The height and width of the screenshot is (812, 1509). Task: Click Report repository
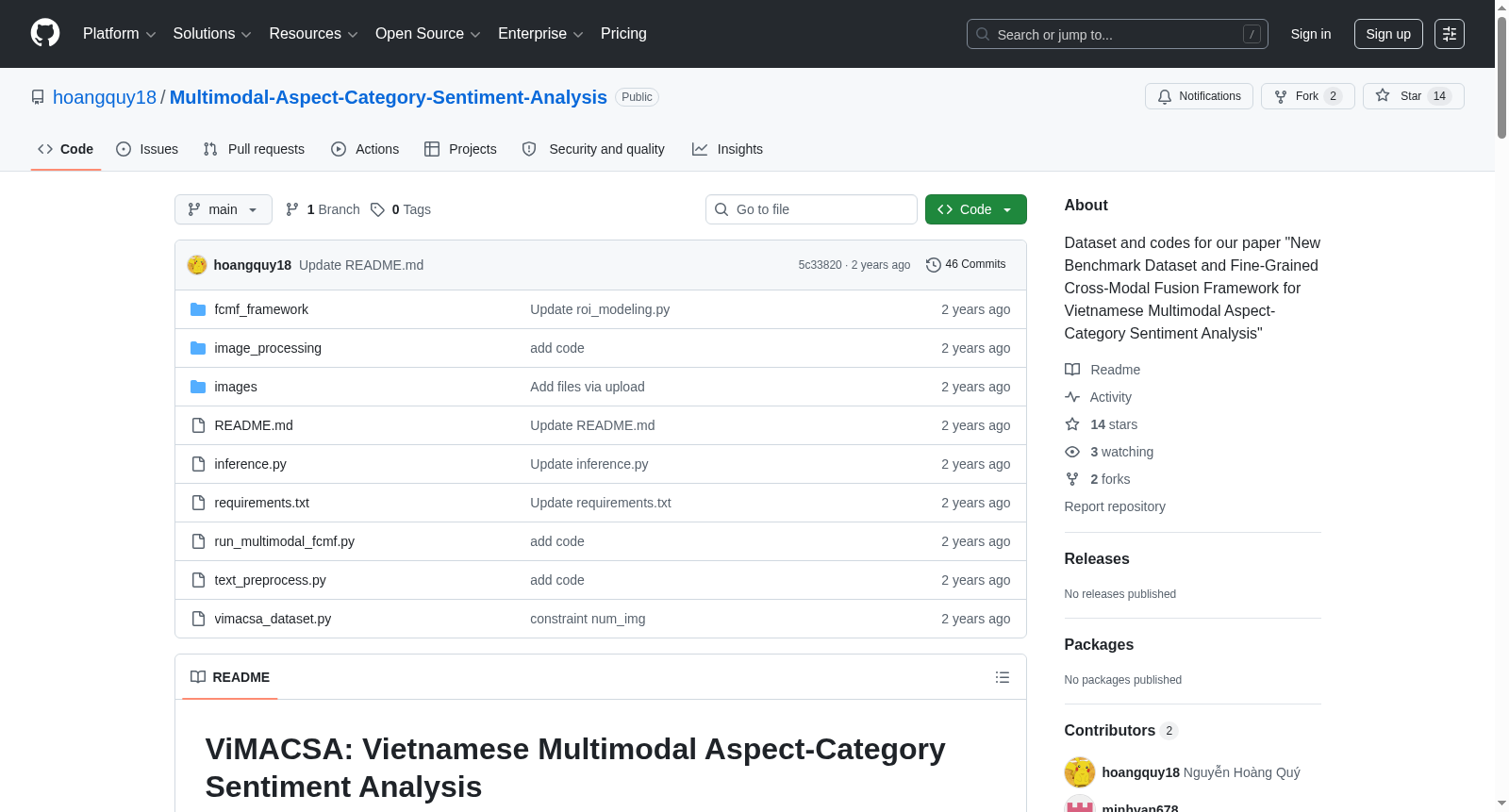pyautogui.click(x=1115, y=506)
